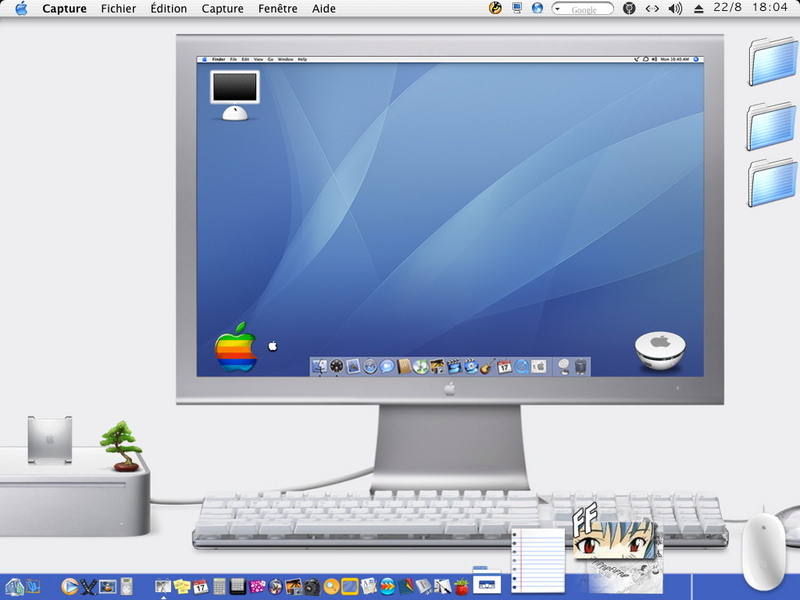The width and height of the screenshot is (800, 600).
Task: Open the Fichier menu
Action: [x=118, y=9]
